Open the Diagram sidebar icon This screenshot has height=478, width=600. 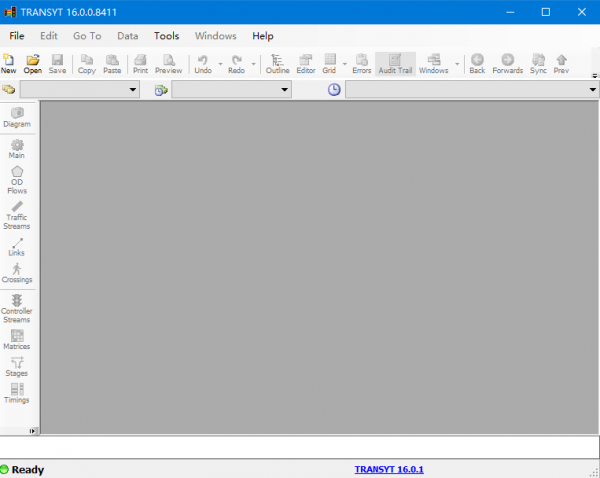pos(17,117)
